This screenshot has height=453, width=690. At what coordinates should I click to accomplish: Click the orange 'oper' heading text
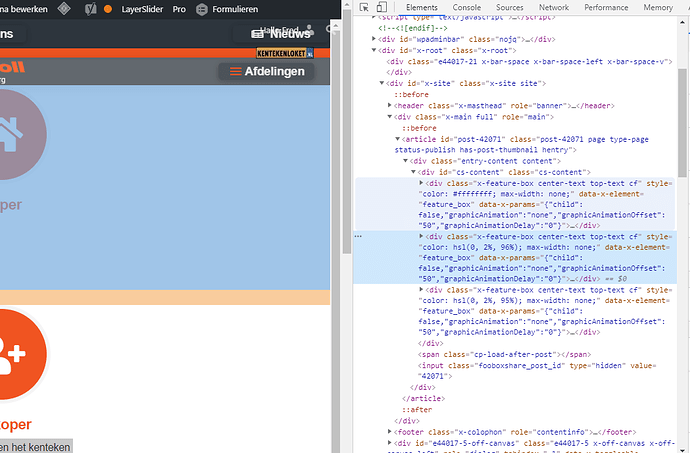(16, 424)
